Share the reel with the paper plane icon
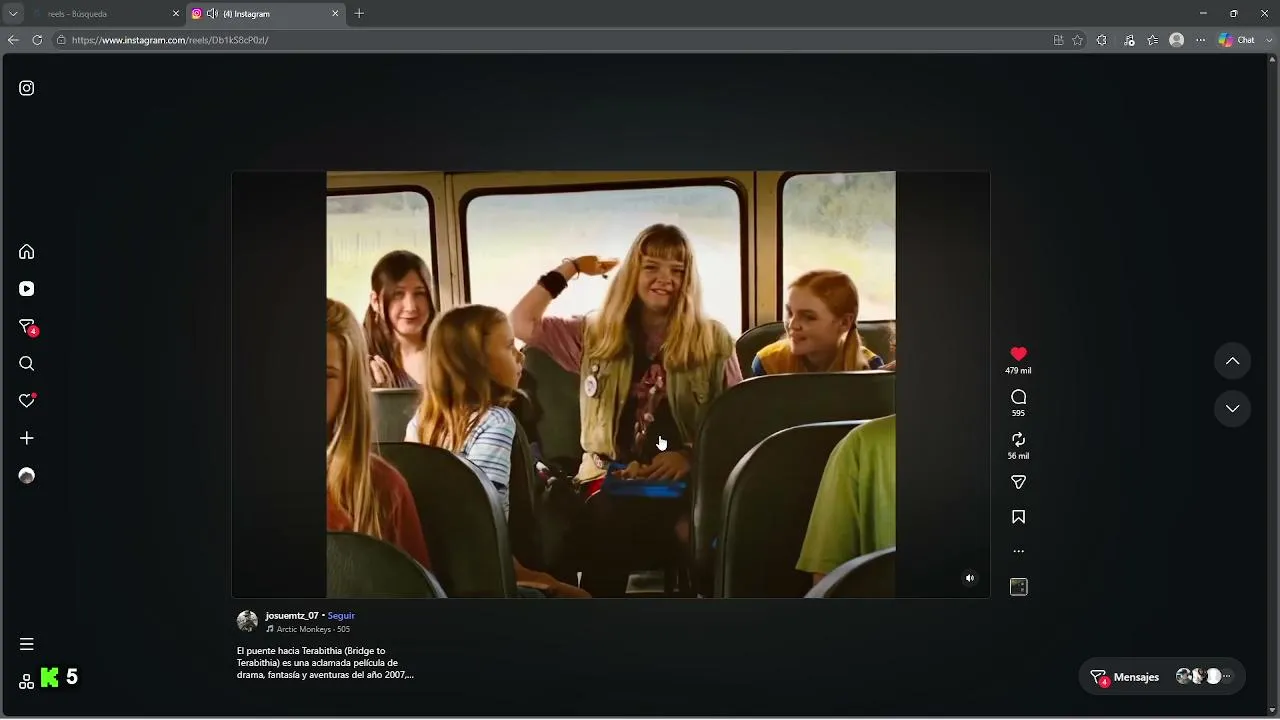The height and width of the screenshot is (720, 1280). [x=1018, y=482]
